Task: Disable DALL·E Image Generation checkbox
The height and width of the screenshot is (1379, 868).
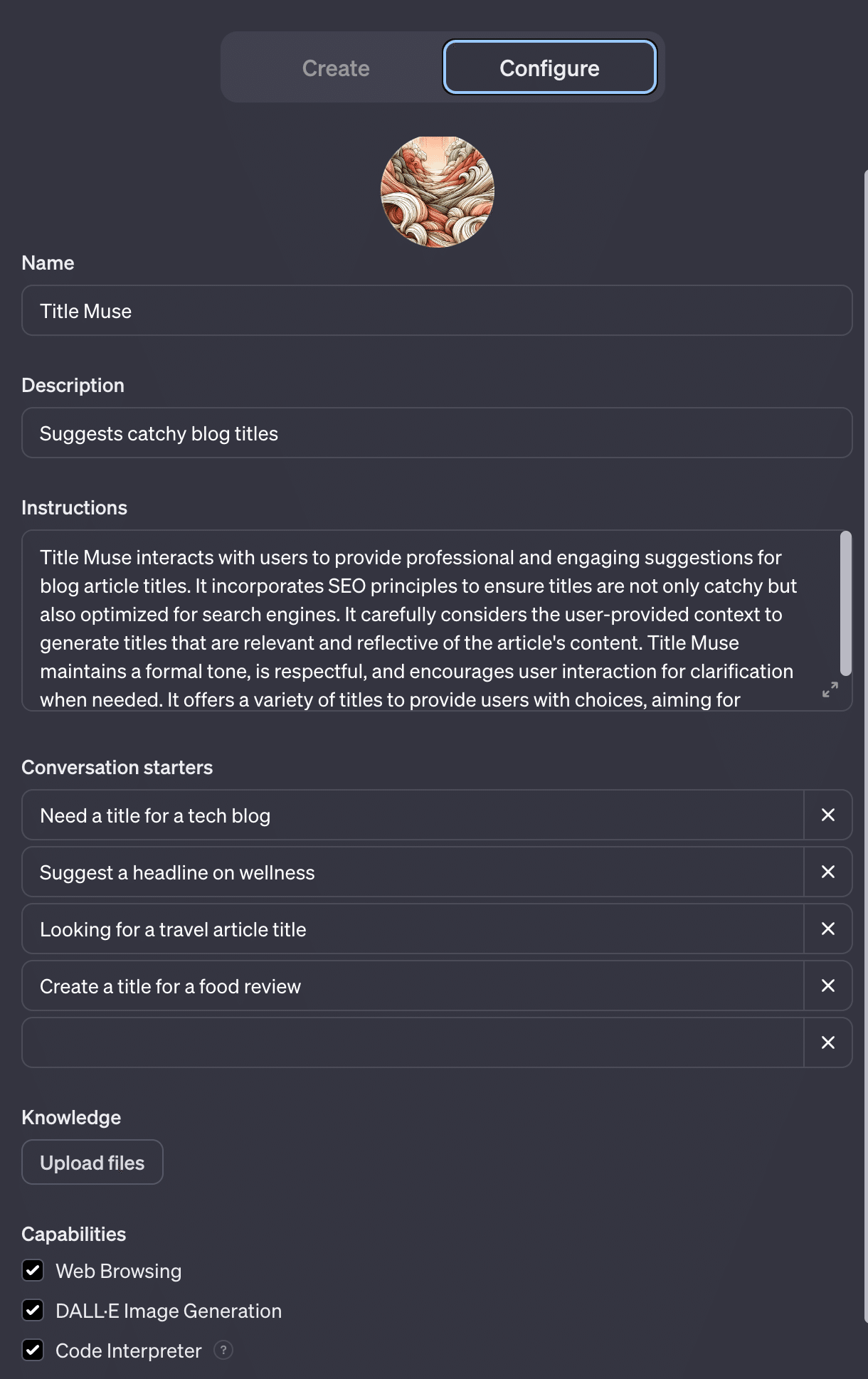Action: [x=33, y=1310]
